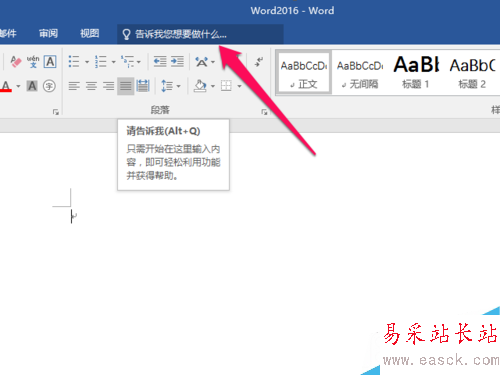This screenshot has height=375, width=500.
Task: Open line and paragraph spacing
Action: coord(167,86)
